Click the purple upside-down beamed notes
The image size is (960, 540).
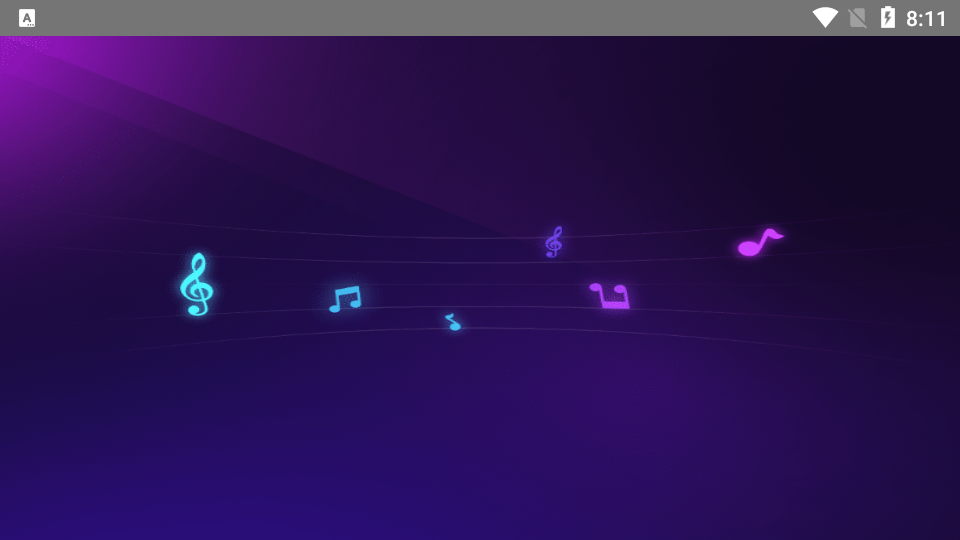pos(609,295)
